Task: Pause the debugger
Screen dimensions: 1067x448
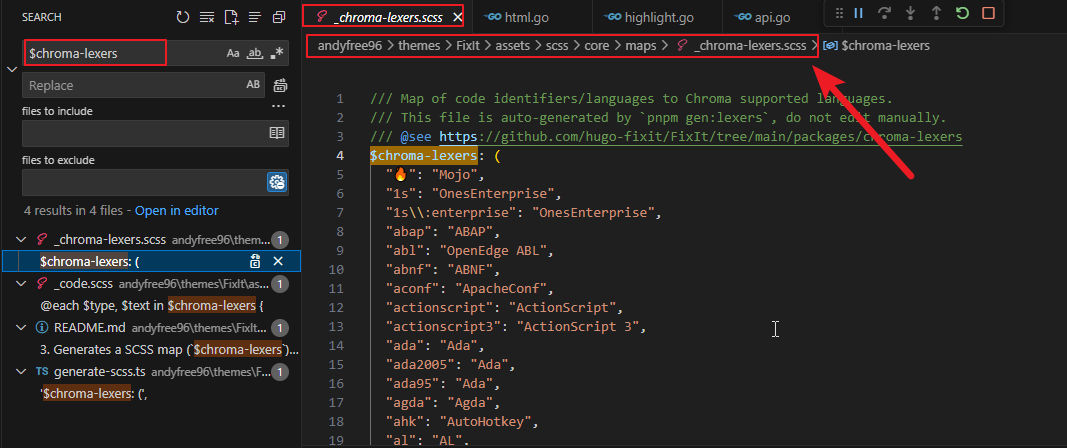Action: coord(858,13)
